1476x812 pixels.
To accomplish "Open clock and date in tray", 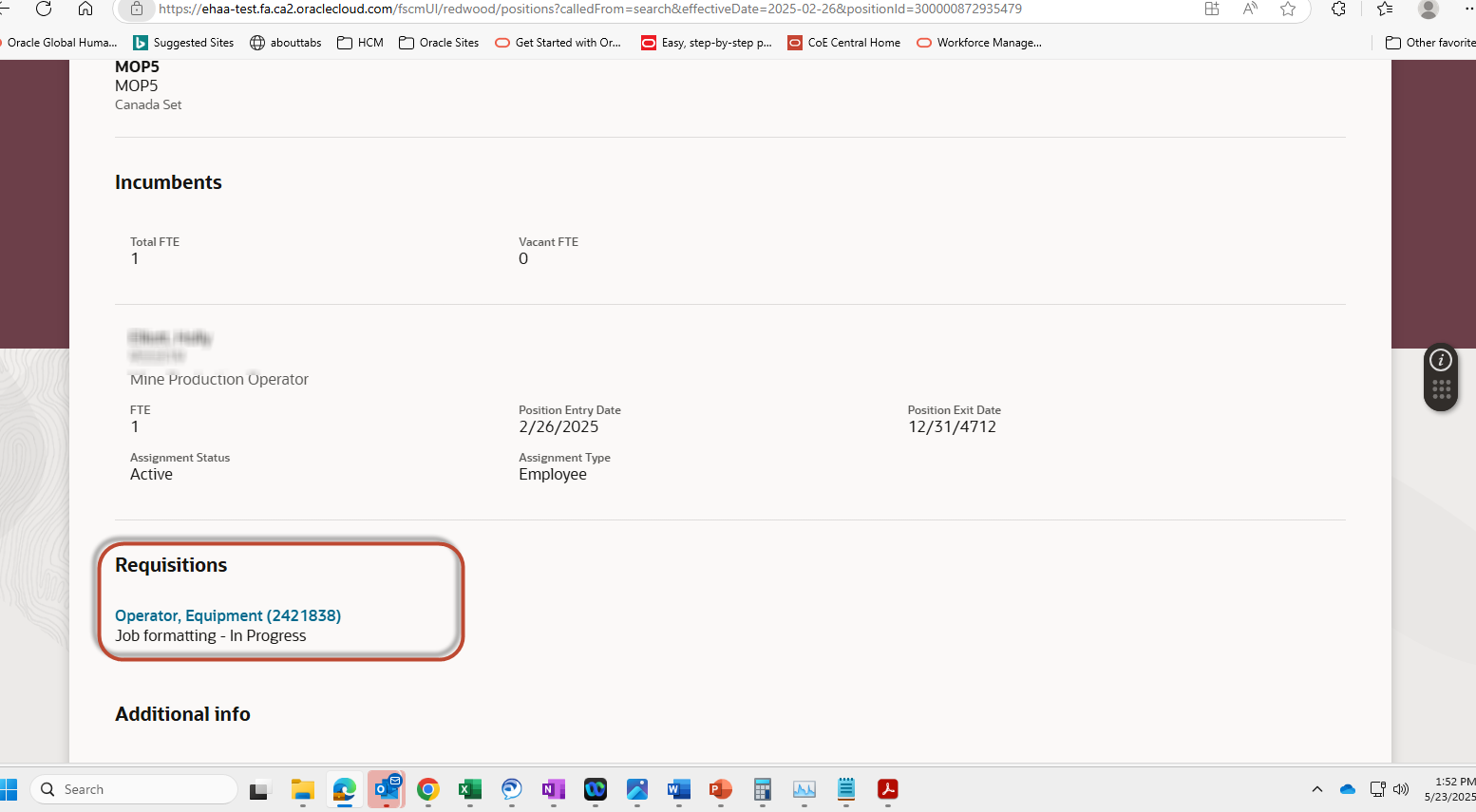I will (1449, 789).
